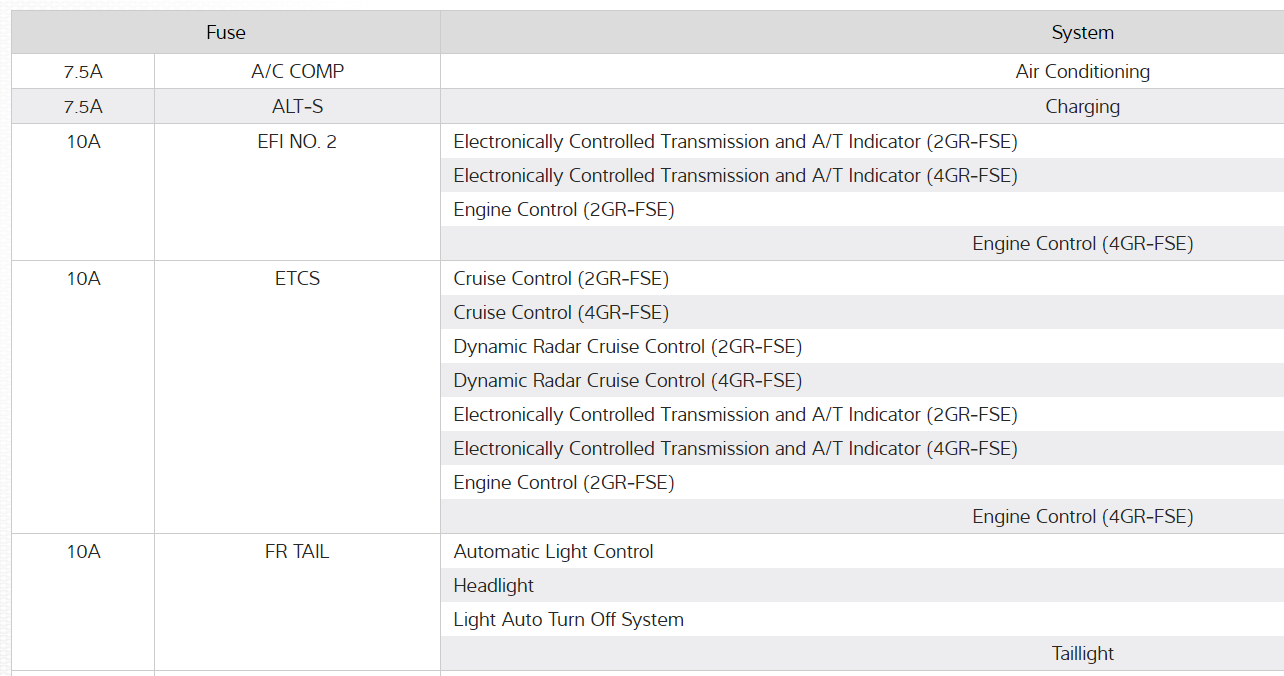Select the 10A rating beside FR TAIL

[83, 552]
